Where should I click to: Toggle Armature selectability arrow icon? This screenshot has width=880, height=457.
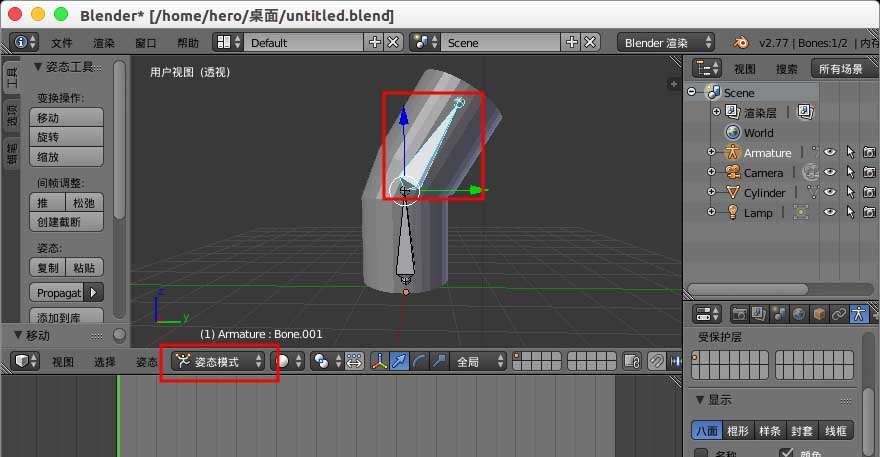pyautogui.click(x=850, y=152)
